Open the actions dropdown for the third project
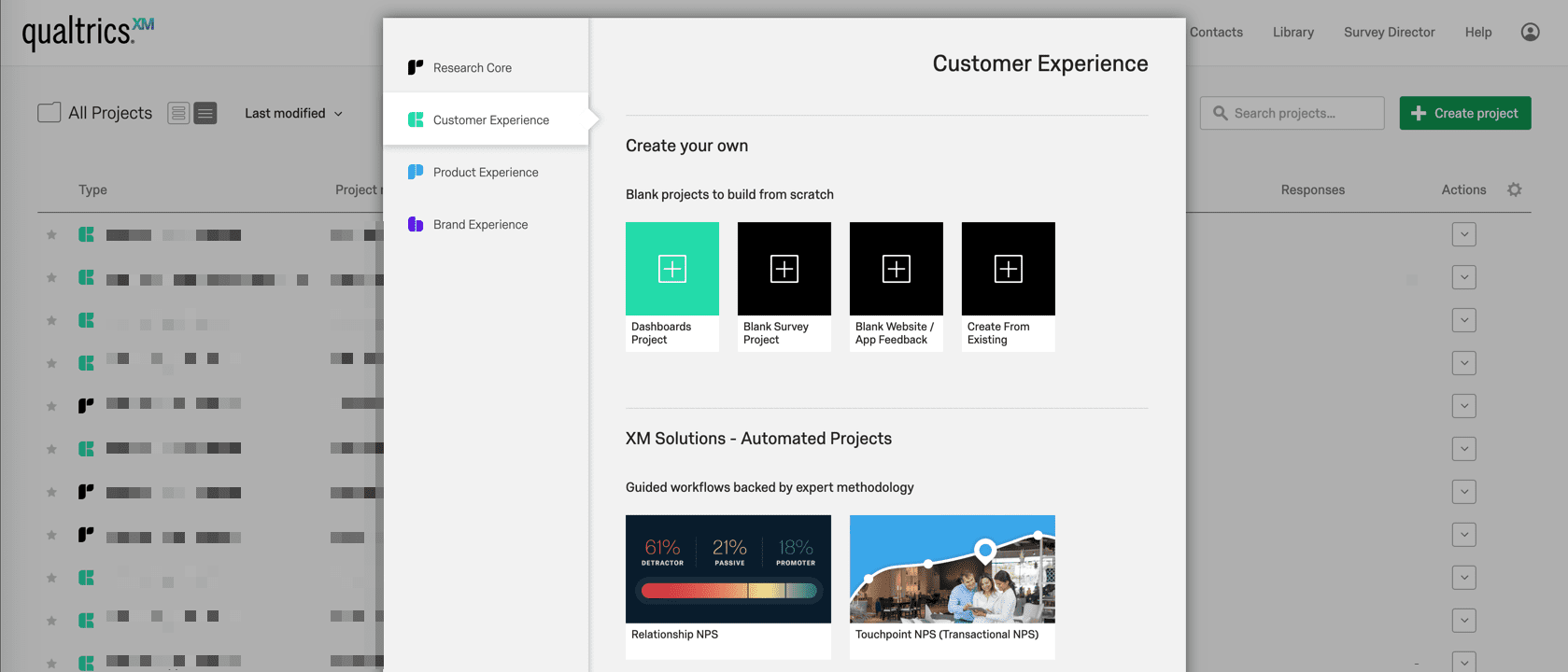Screen dimensions: 1568x672 [1464, 320]
